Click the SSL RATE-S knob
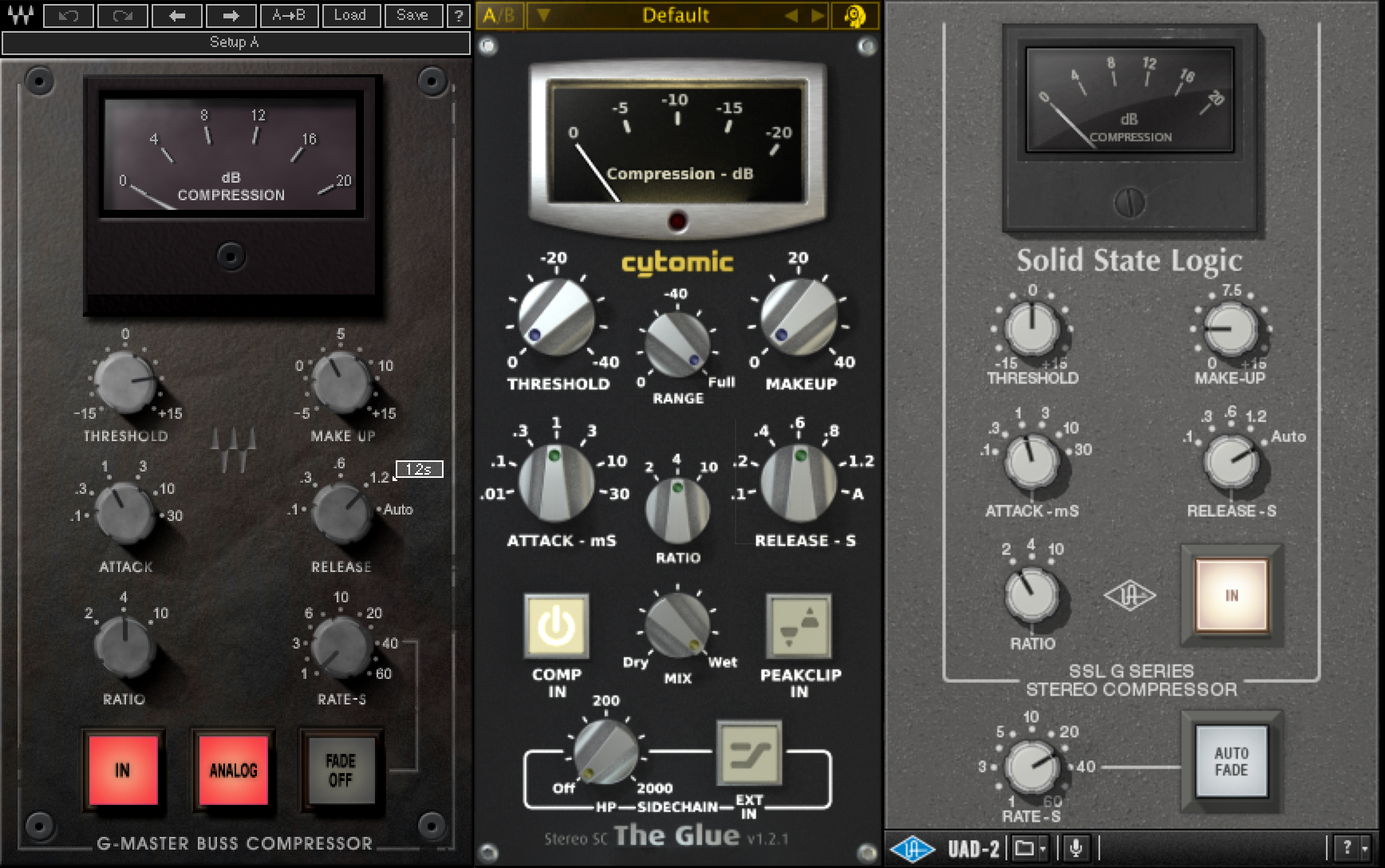 [x=1032, y=767]
